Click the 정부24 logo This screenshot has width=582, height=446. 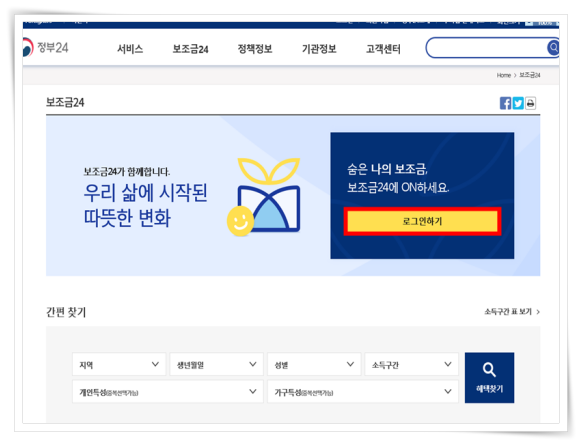[46, 47]
